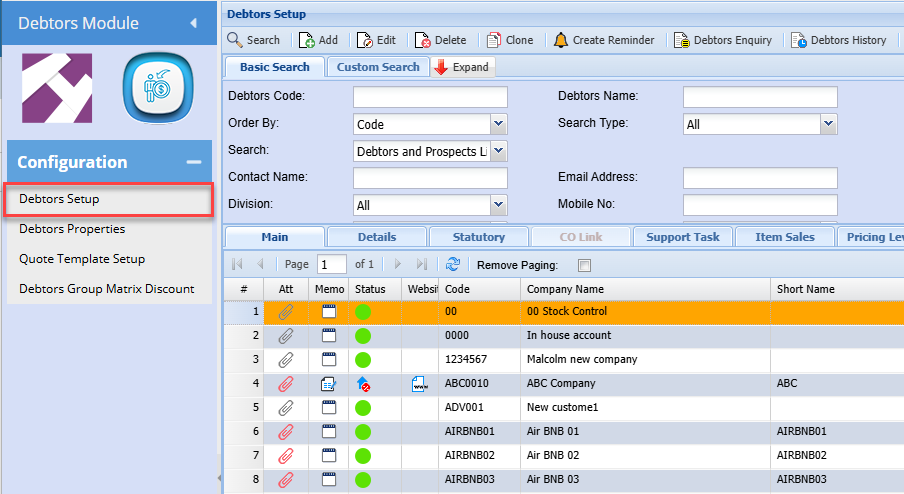Open the Search Type dropdown
Image resolution: width=904 pixels, height=494 pixels.
827,124
